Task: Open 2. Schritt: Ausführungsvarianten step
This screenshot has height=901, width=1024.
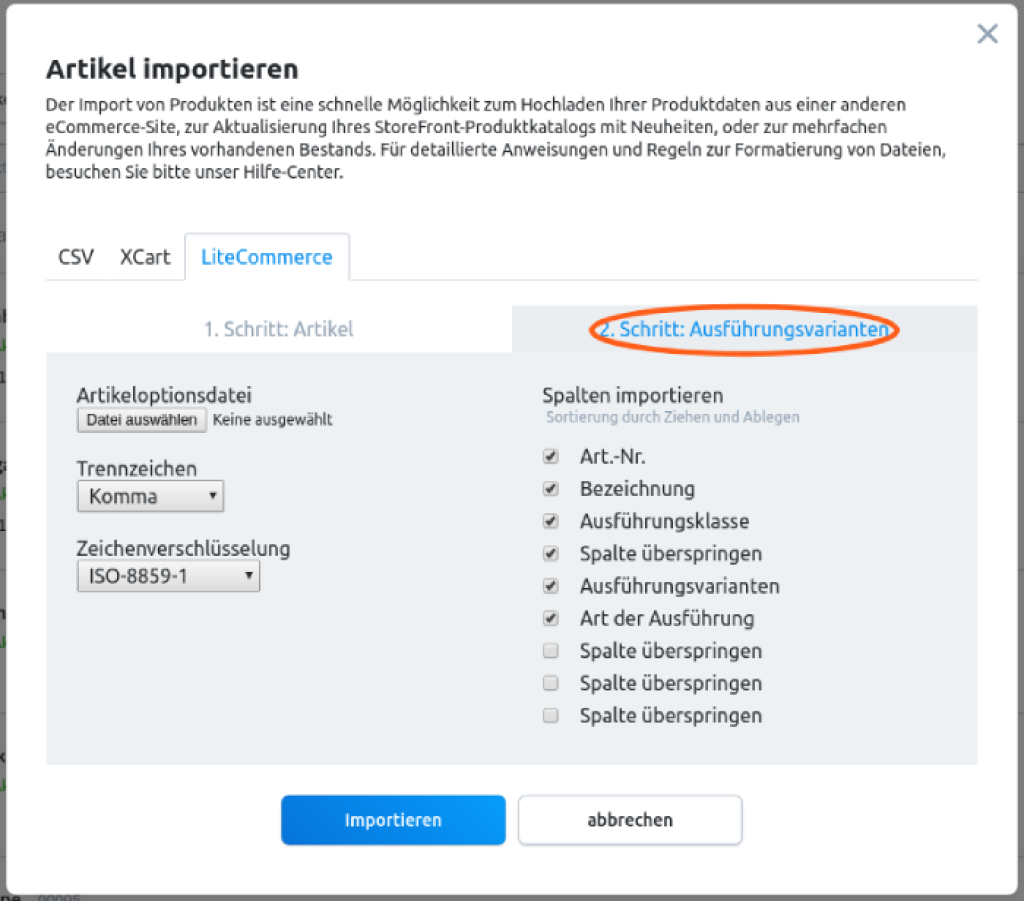Action: pyautogui.click(x=743, y=329)
